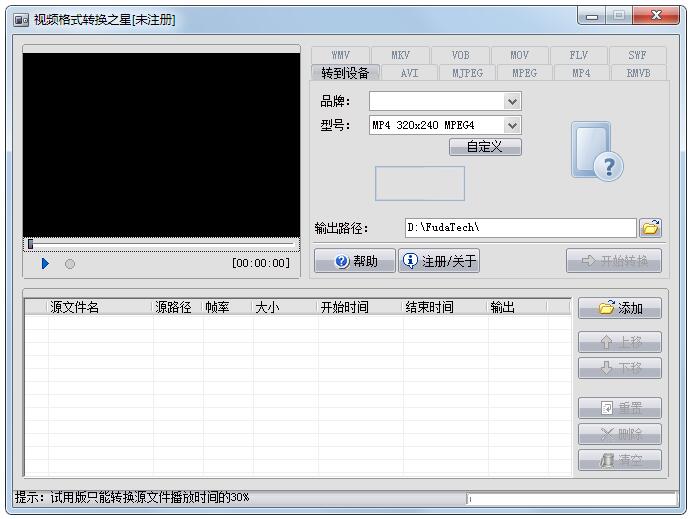This screenshot has width=691, height=519.
Task: Click the 源文件名 column header
Action: click(75, 308)
